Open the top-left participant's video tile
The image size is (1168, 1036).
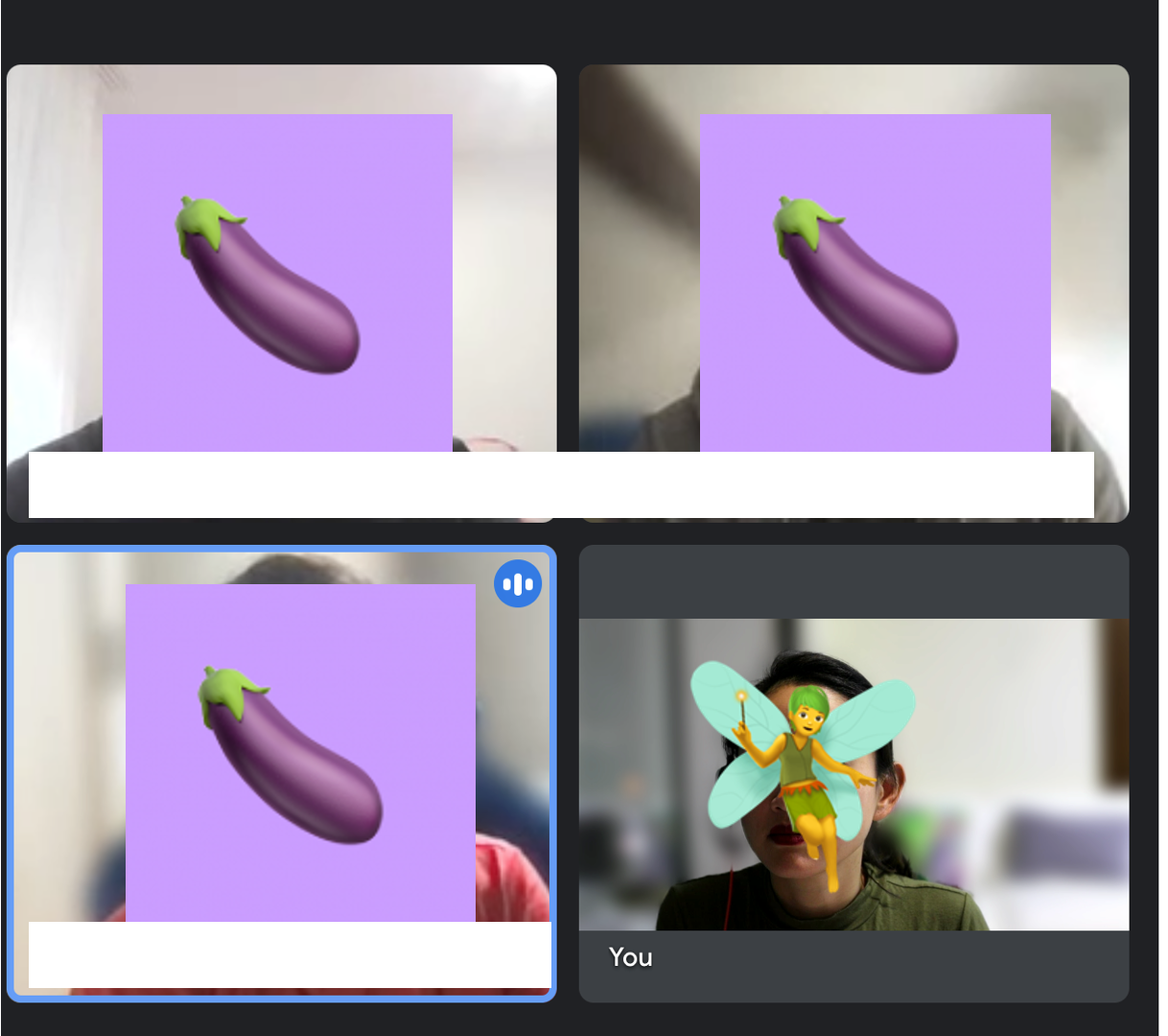tap(282, 294)
